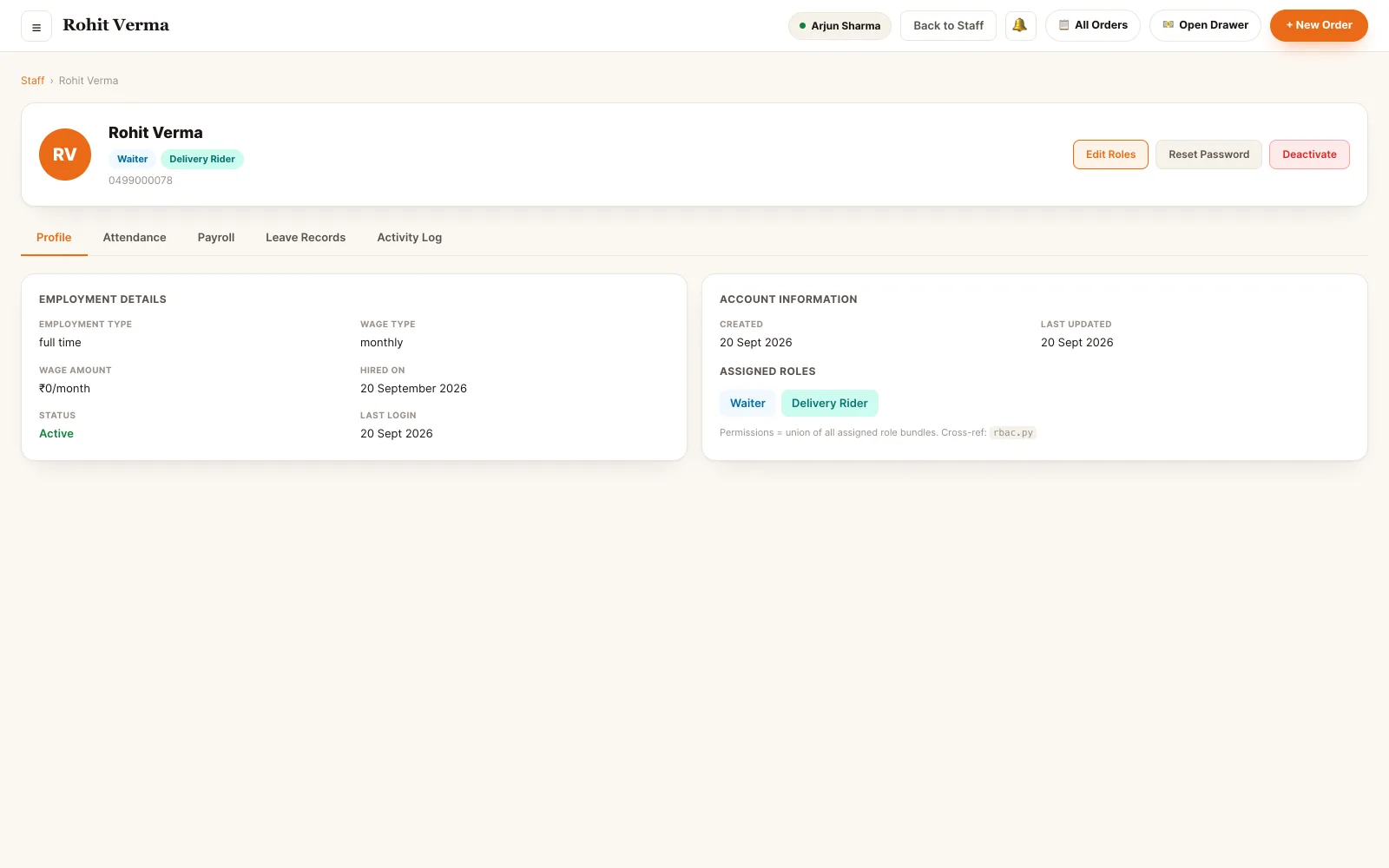Open the All Orders list
This screenshot has width=1389, height=868.
pyautogui.click(x=1093, y=26)
